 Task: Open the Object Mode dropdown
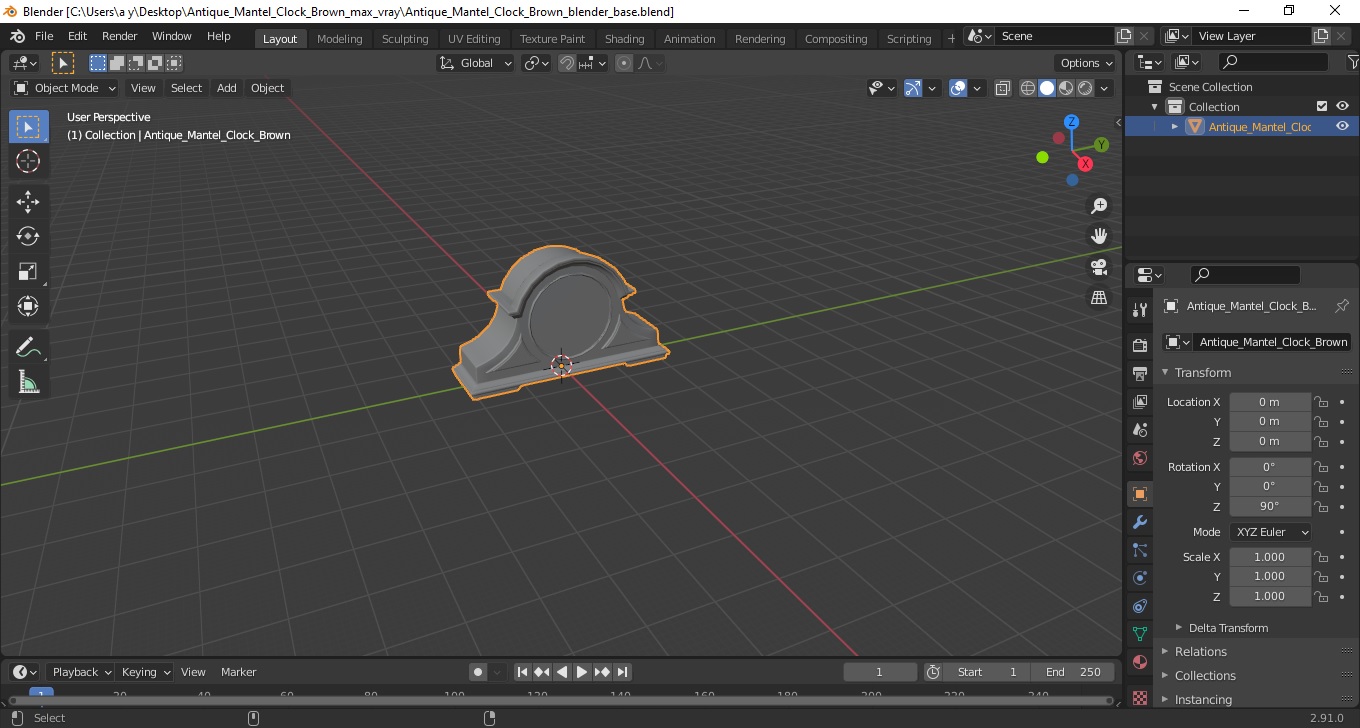coord(66,88)
